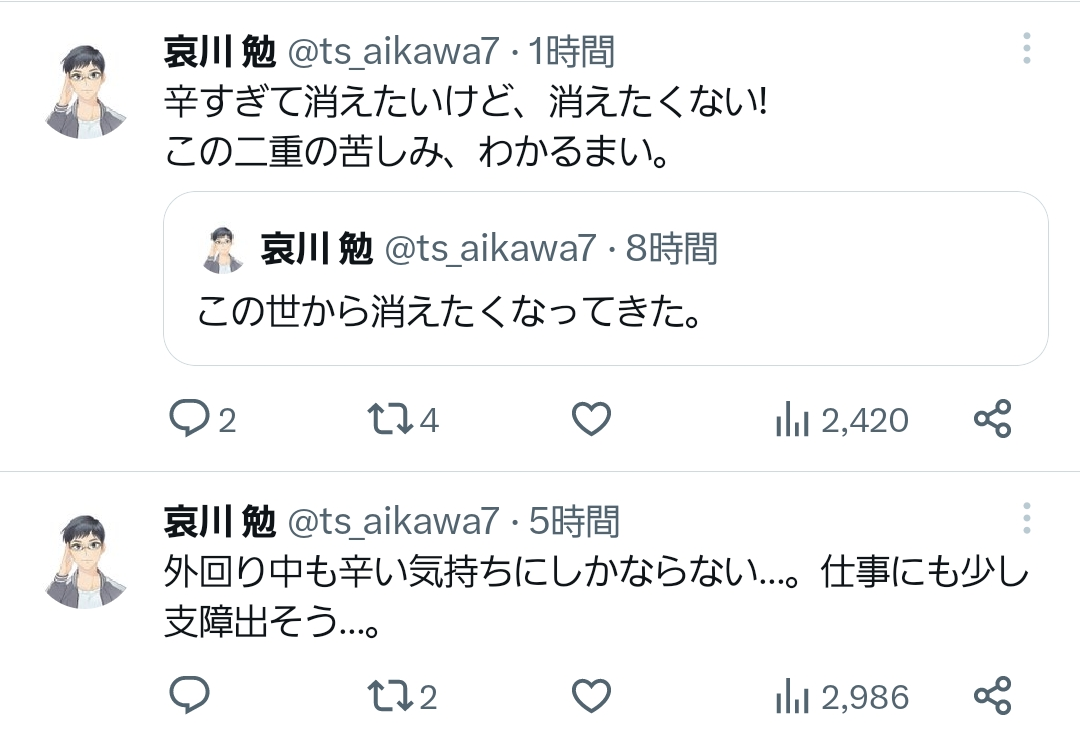Open more options on the 1時間 tweet

click(x=1026, y=48)
